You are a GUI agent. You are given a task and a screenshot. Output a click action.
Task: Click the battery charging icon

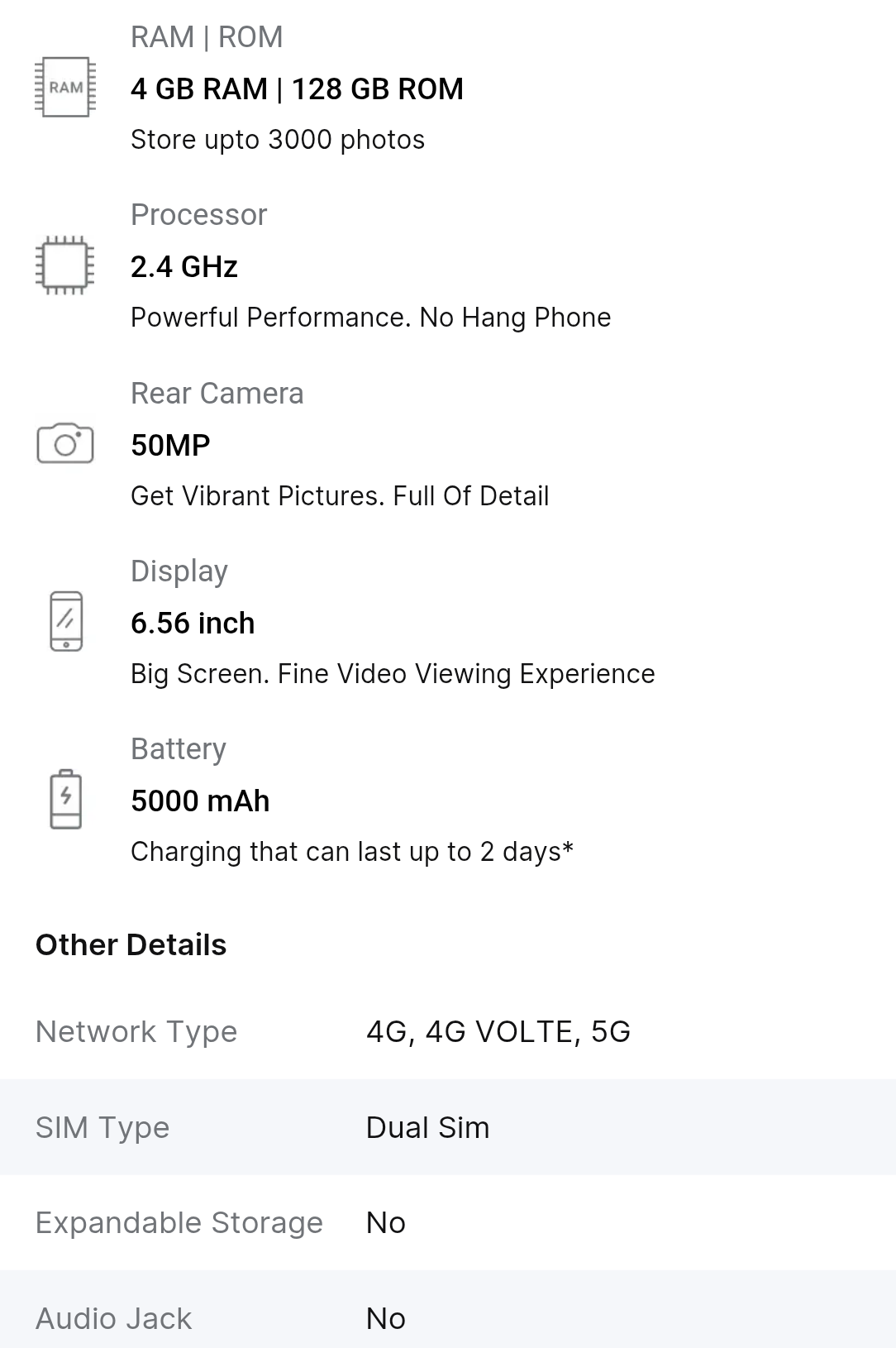tap(66, 799)
